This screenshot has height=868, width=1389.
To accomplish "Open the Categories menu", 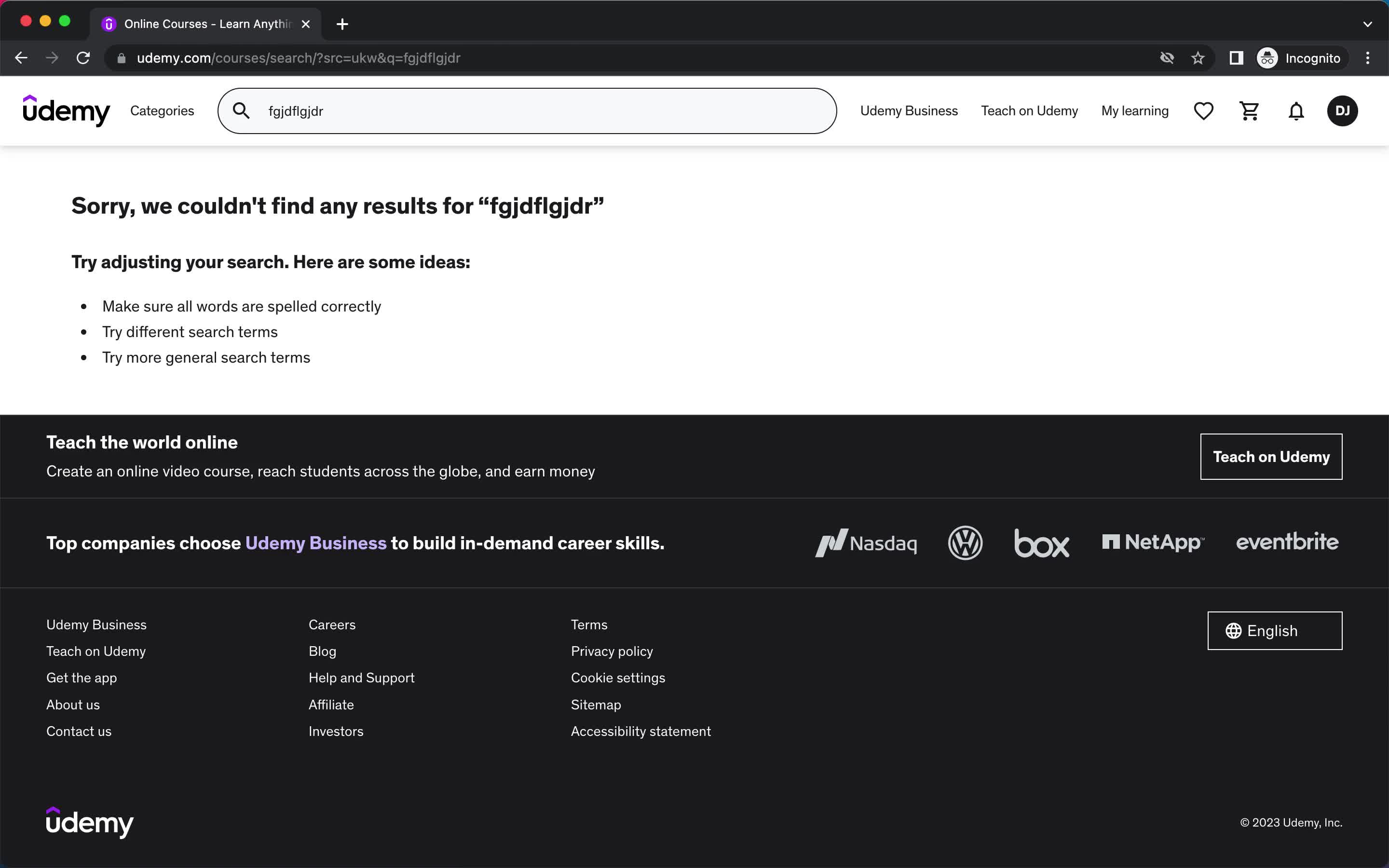I will coord(162,111).
